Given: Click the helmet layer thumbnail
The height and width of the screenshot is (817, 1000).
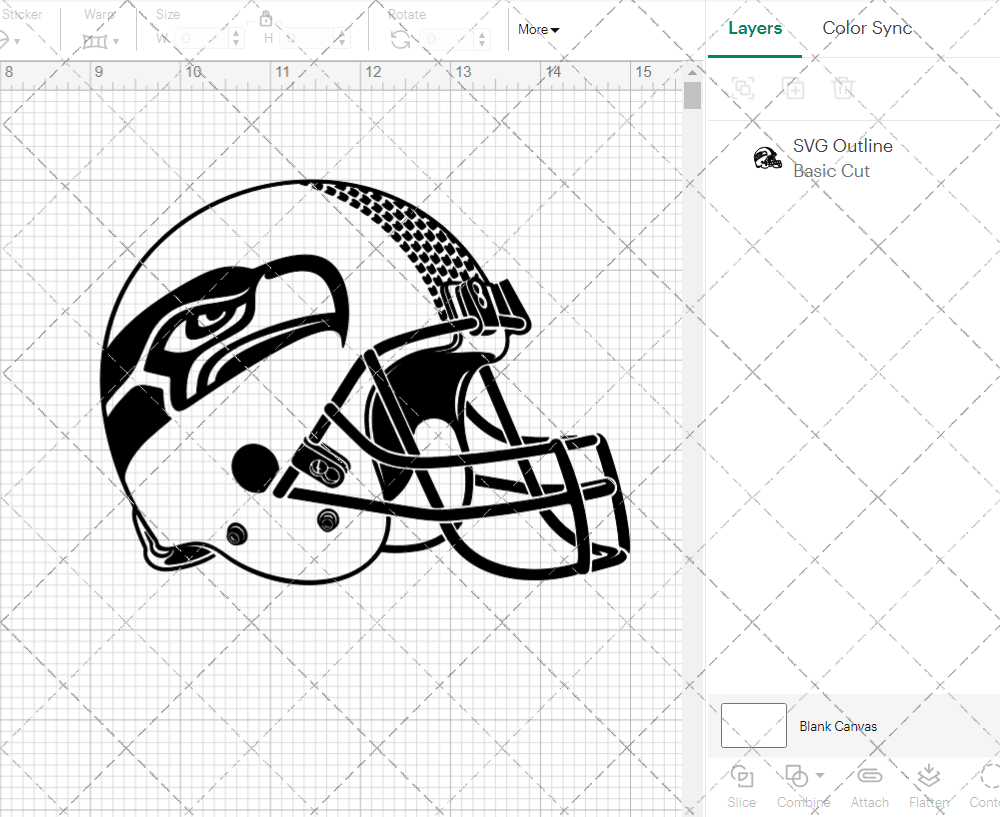Looking at the screenshot, I should (767, 158).
